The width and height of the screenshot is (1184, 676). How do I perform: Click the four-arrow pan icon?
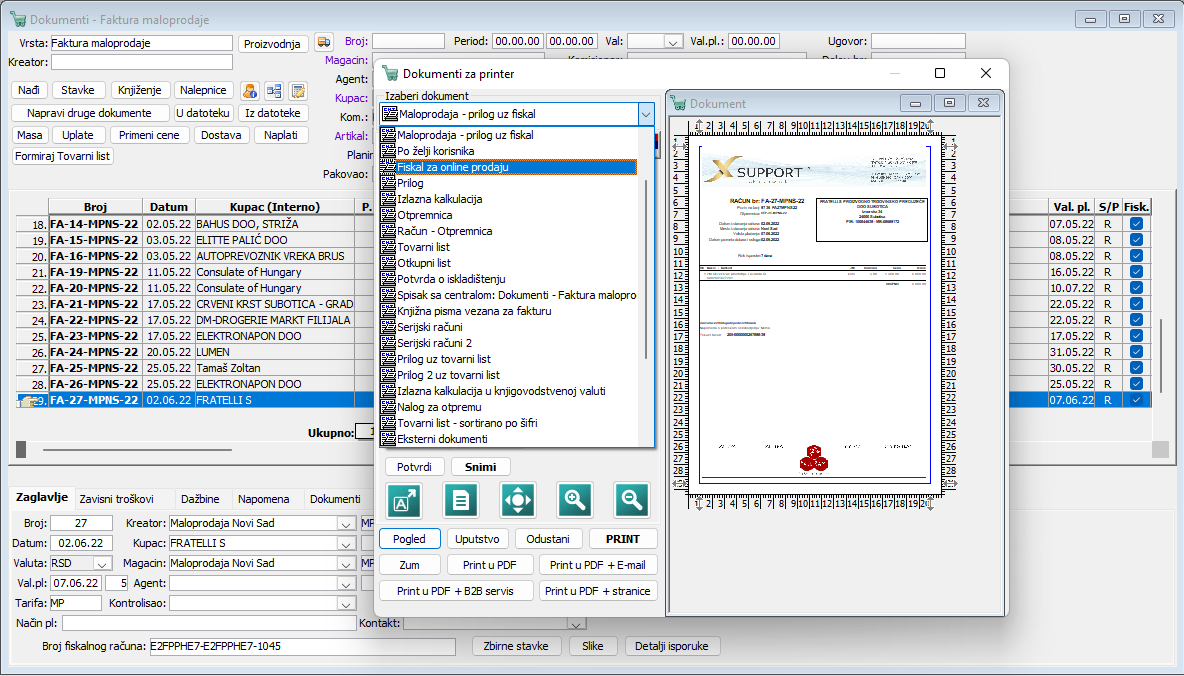(517, 500)
